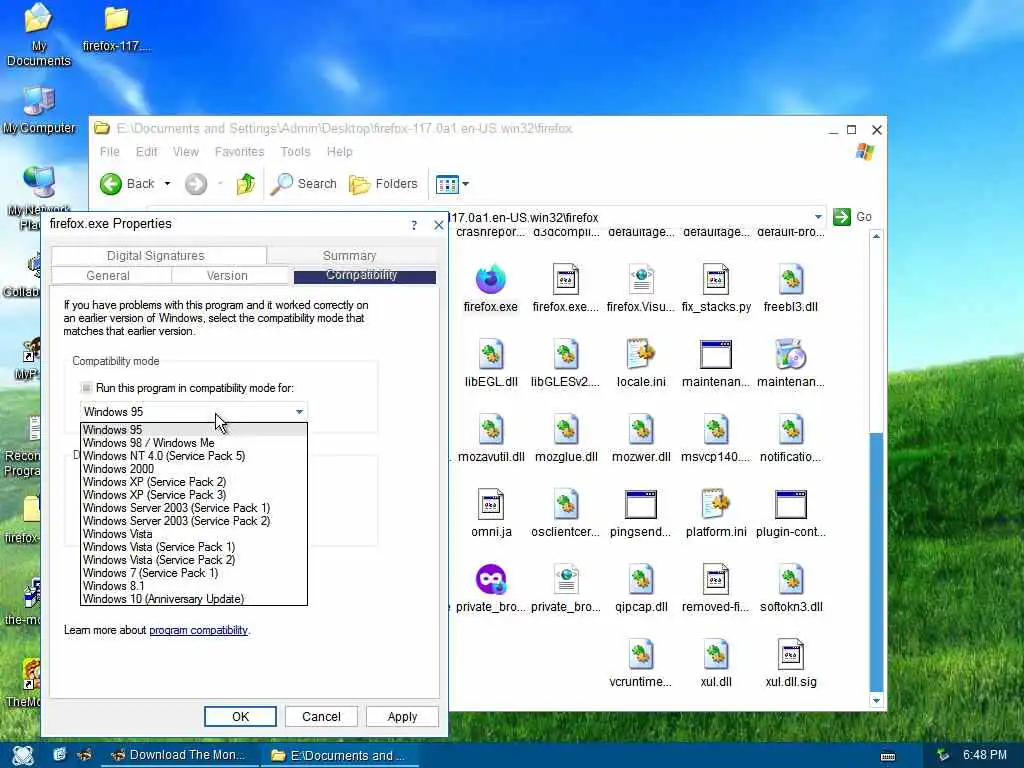This screenshot has height=768, width=1024.
Task: Click the Go button beside address bar
Action: [x=852, y=217]
